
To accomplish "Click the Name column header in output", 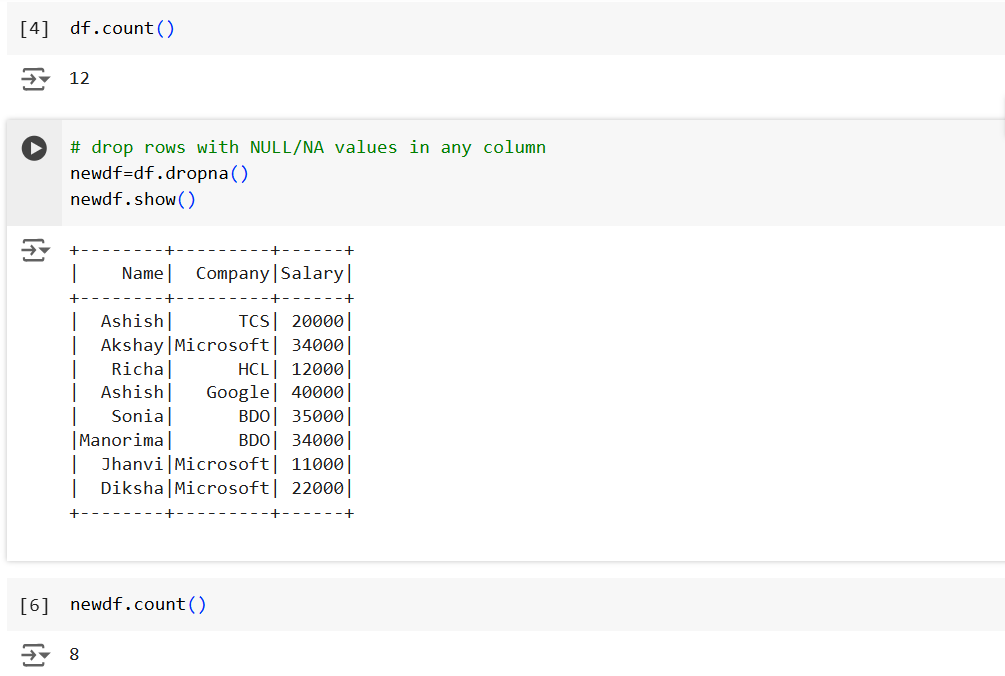I will [x=142, y=272].
